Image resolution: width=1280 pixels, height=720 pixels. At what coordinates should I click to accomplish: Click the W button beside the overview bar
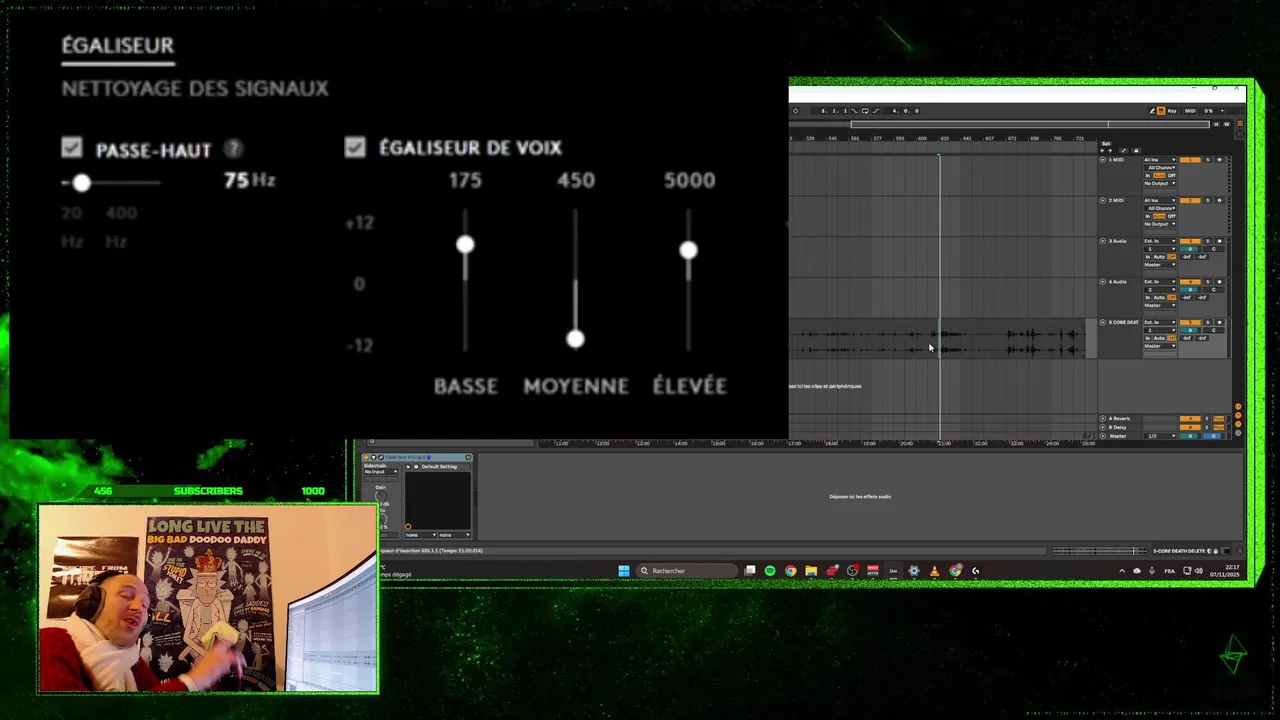pos(1227,124)
